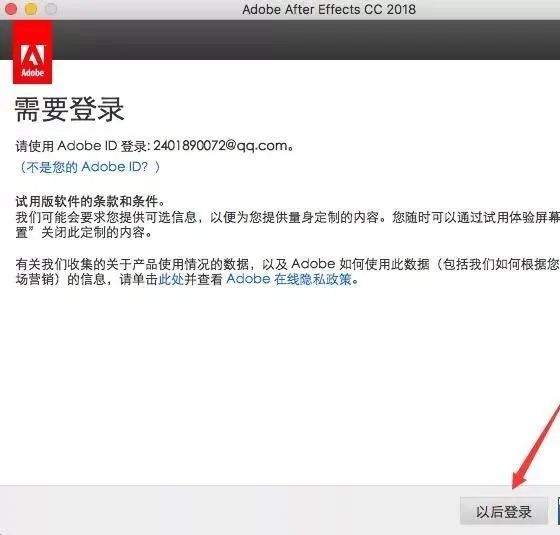560x535 pixels.
Task: Click the text 请使用 Adobe ID 登录
Action: (x=81, y=146)
